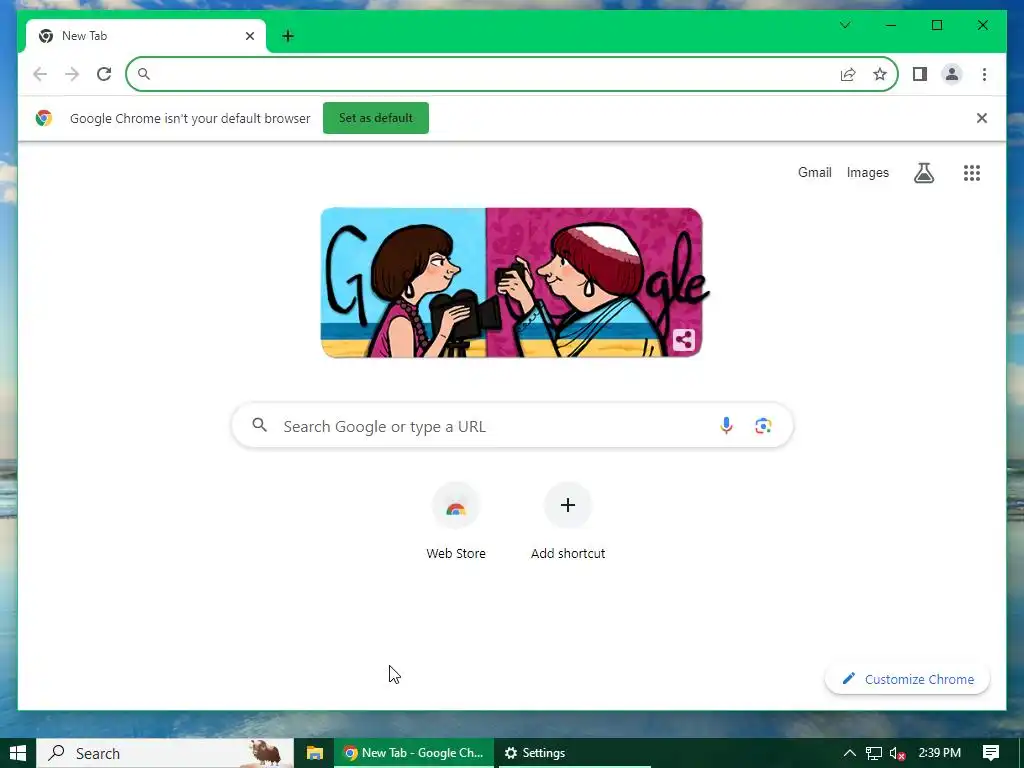1024x768 pixels.
Task: Expand the tab search chevron
Action: pos(845,25)
